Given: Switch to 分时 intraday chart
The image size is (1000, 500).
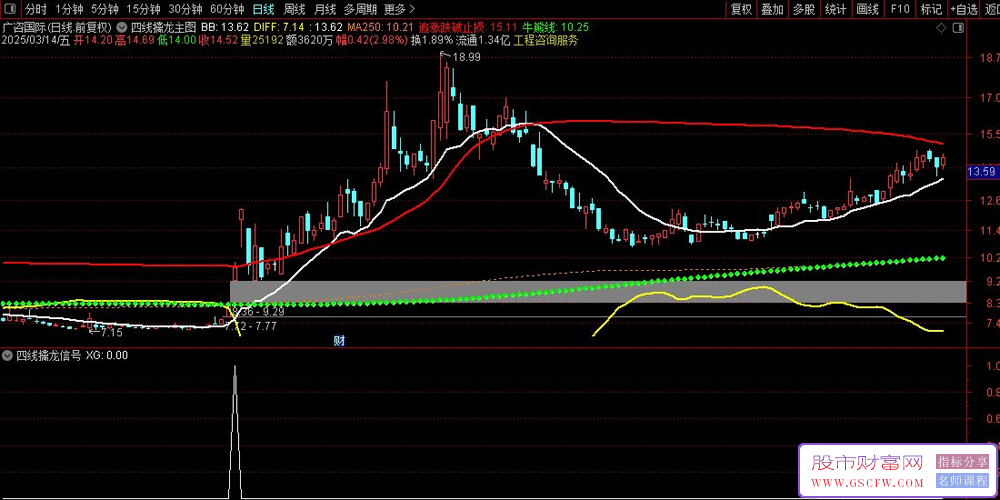Looking at the screenshot, I should (36, 9).
